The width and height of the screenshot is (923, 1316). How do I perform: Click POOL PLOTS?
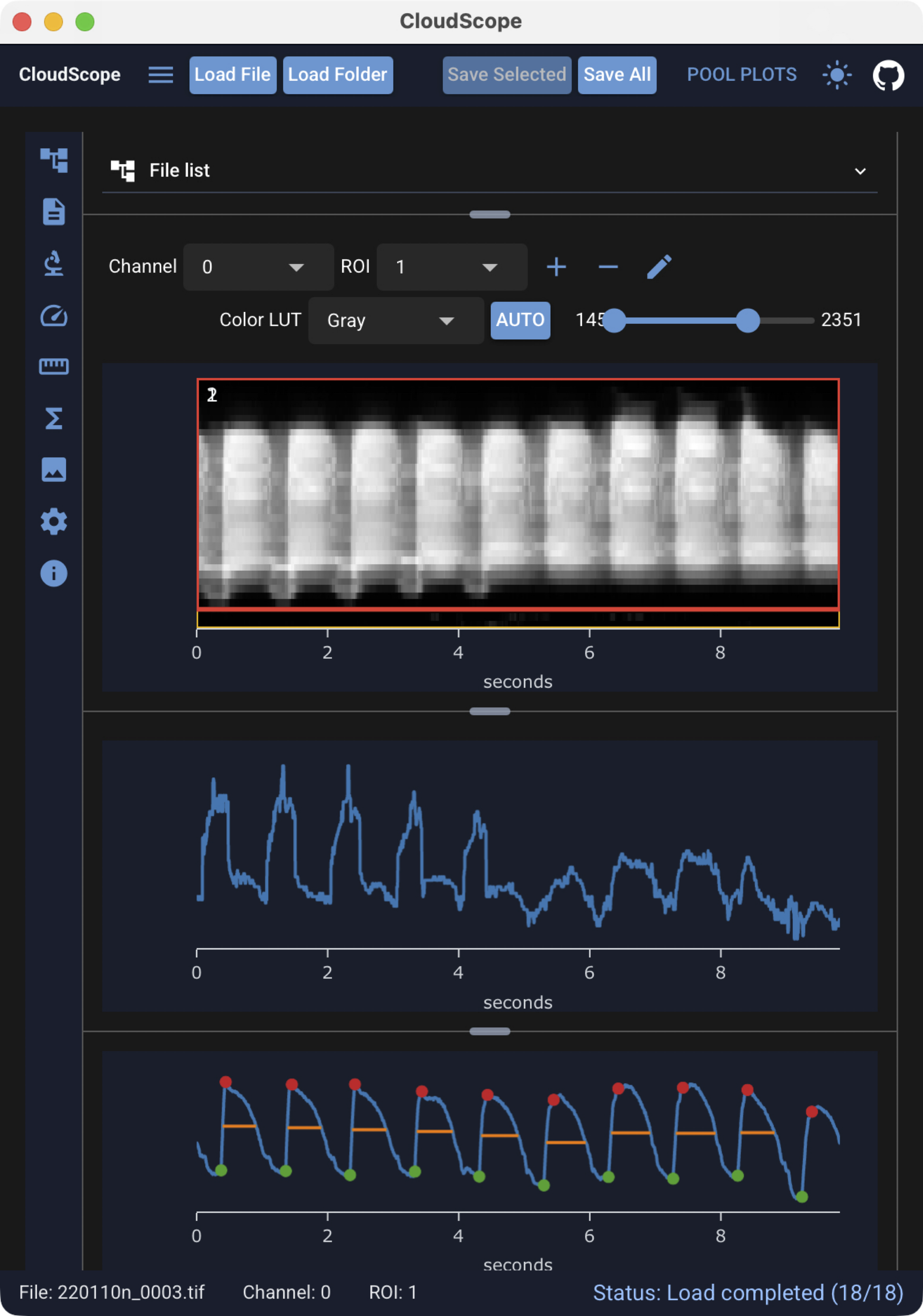(x=741, y=74)
